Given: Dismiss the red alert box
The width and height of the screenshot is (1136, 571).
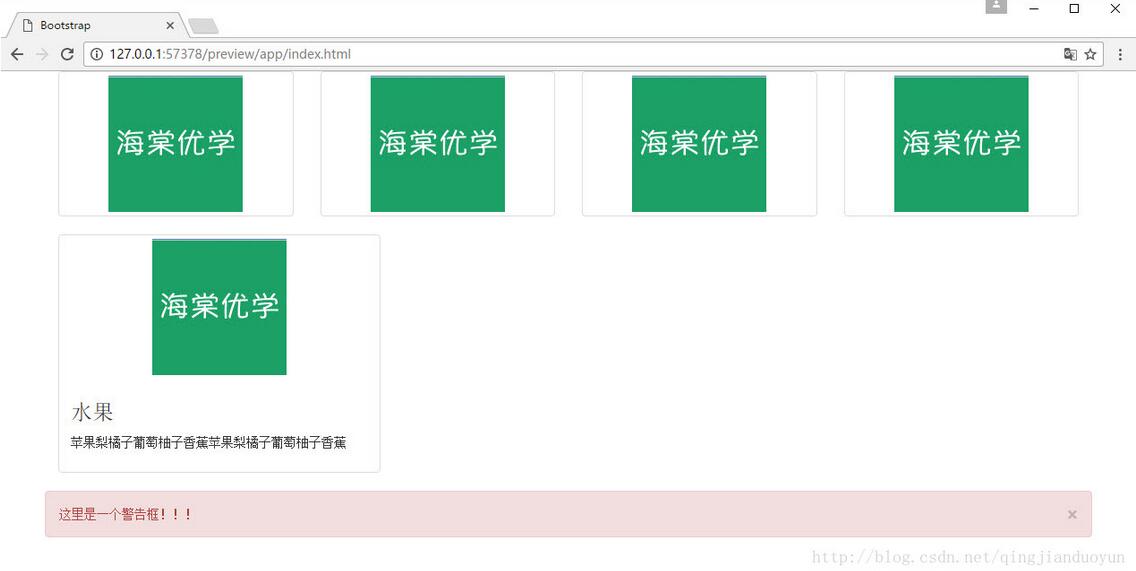Looking at the screenshot, I should (1072, 514).
